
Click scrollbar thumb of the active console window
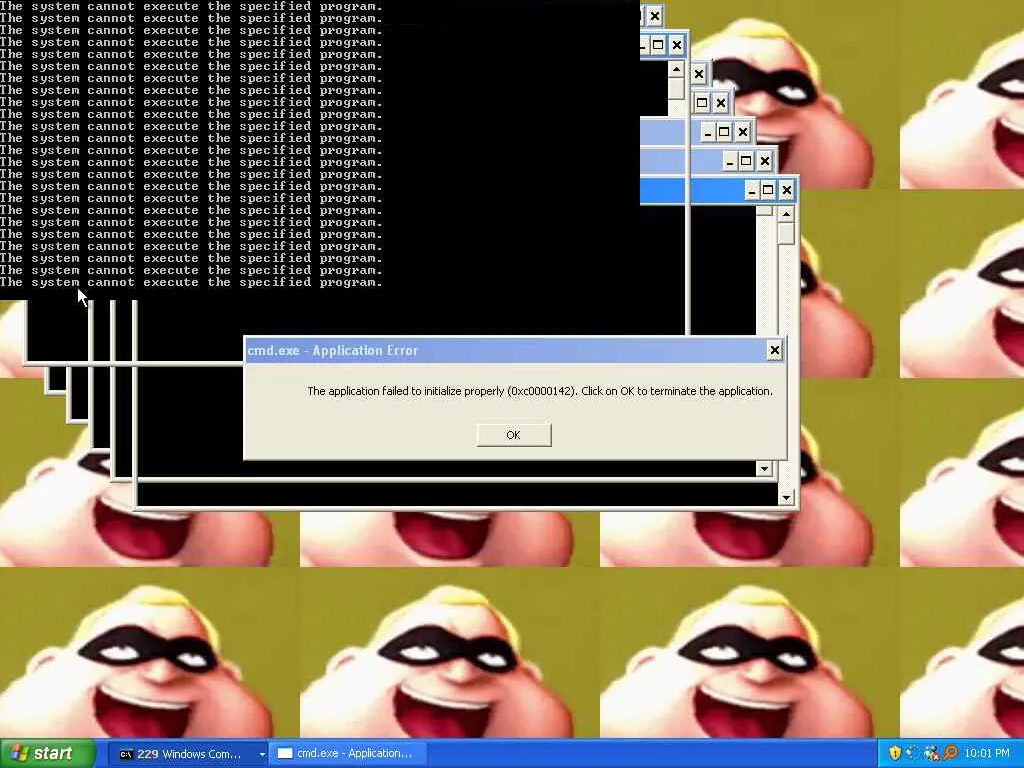click(x=786, y=234)
